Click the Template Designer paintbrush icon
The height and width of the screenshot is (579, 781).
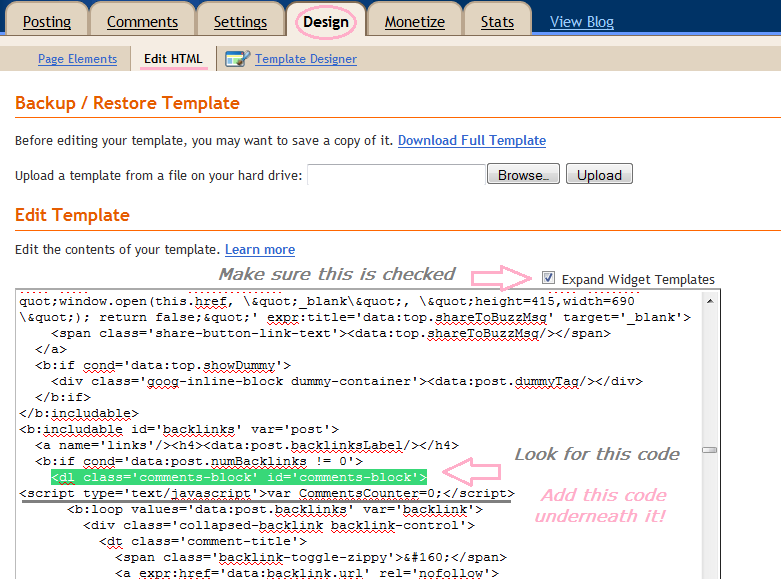tap(237, 59)
